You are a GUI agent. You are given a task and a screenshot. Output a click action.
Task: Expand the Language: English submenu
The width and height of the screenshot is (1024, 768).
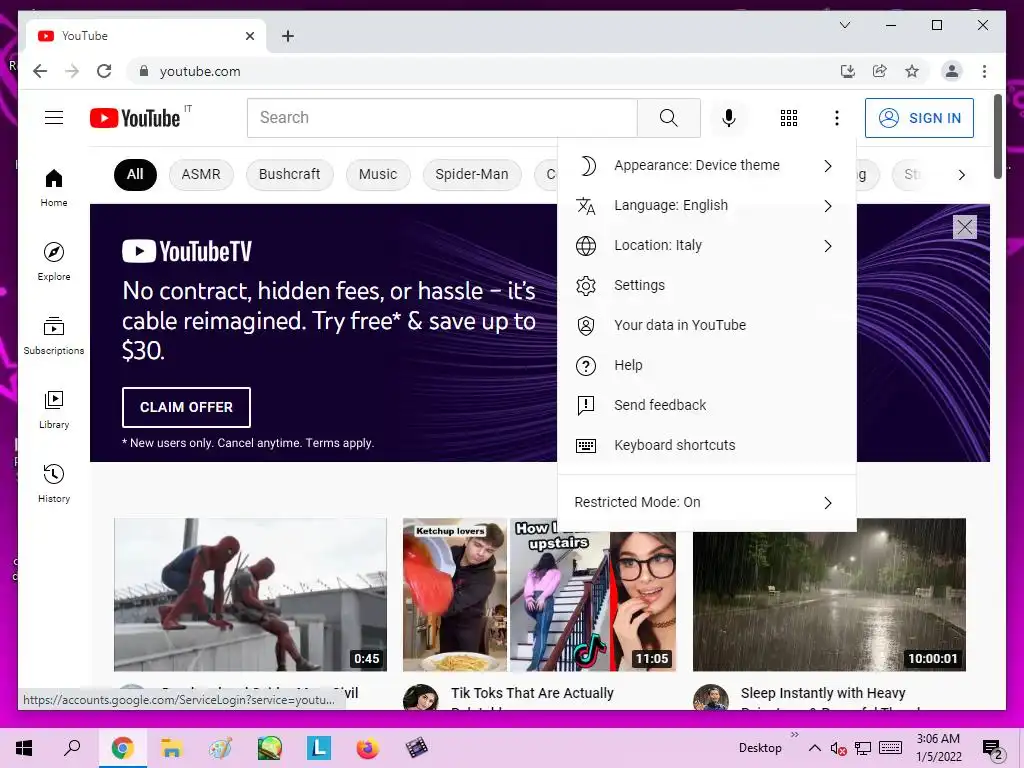pos(707,205)
